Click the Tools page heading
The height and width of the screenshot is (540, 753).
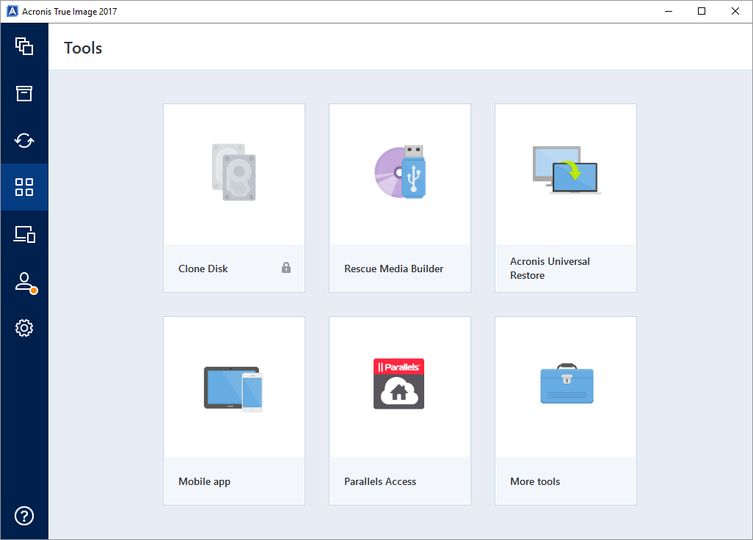[x=83, y=48]
